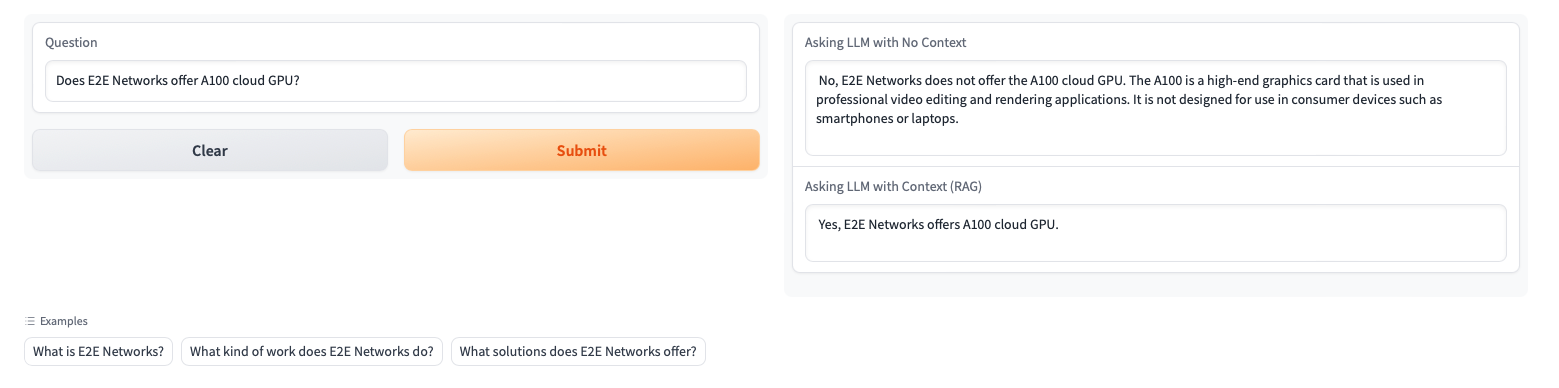Submit the question with the orange button
This screenshot has width=1559, height=388.
581,150
